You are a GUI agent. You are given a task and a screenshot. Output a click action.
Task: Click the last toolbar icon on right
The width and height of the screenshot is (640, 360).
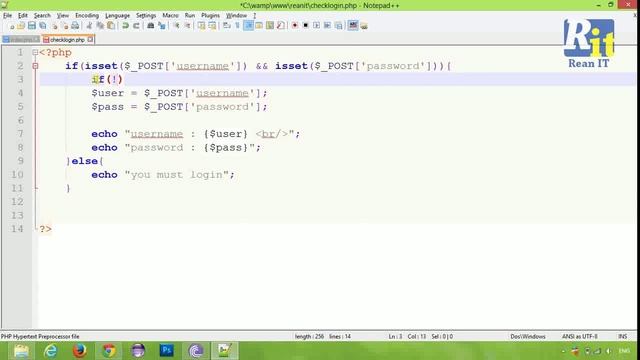click(364, 26)
